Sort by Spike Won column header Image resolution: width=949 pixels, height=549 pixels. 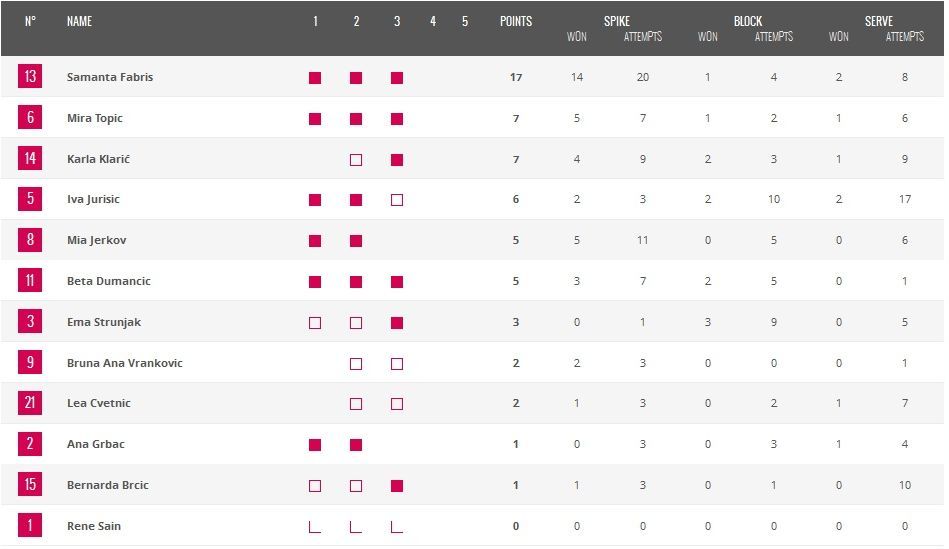tap(577, 37)
